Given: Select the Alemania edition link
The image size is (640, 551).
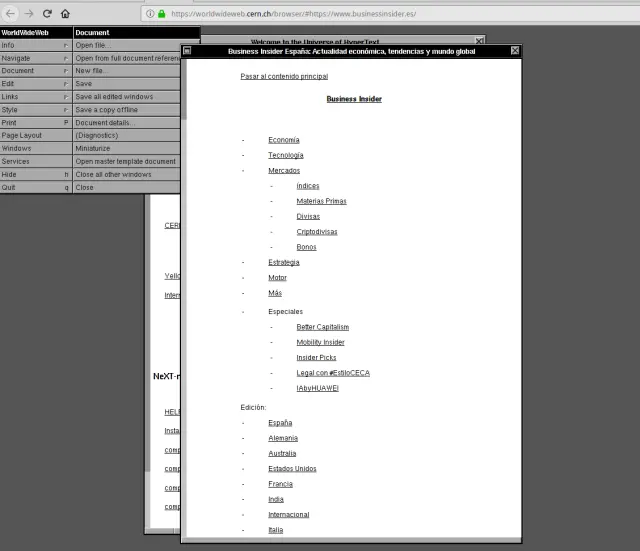Looking at the screenshot, I should coord(283,438).
